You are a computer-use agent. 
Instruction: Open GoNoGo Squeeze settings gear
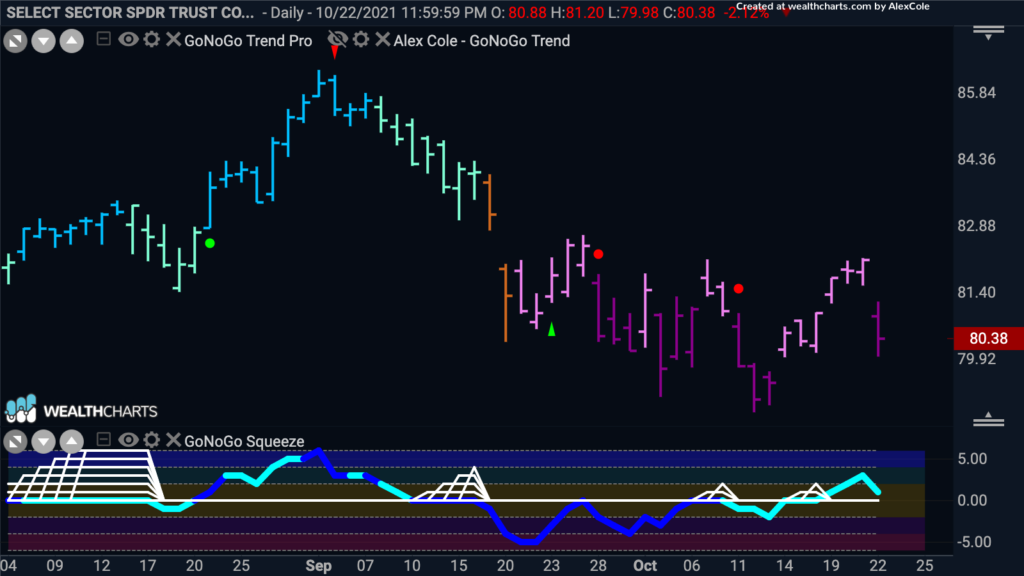(152, 440)
